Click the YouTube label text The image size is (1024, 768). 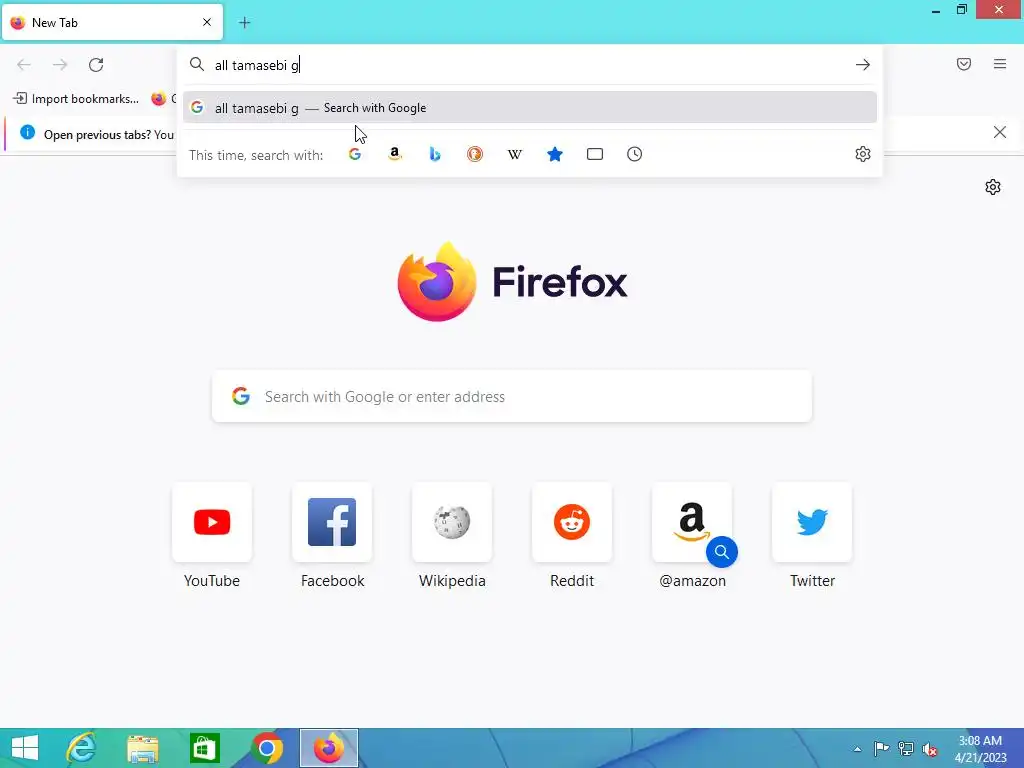212,581
